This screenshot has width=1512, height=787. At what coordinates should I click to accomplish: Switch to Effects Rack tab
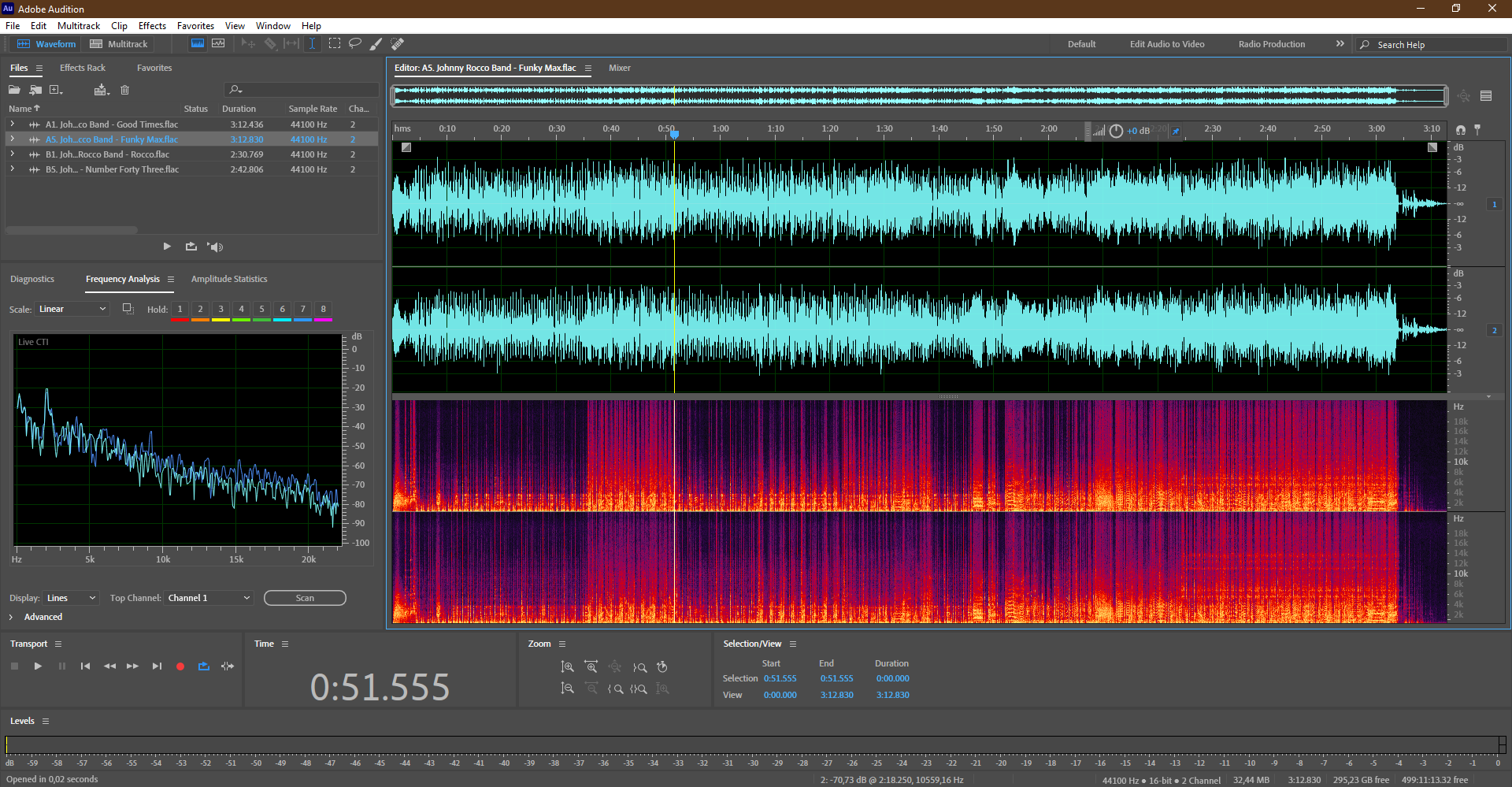pos(83,68)
